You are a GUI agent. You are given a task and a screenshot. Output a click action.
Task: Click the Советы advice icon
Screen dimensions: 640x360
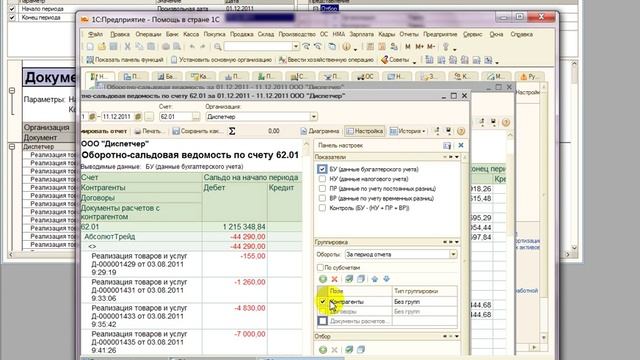click(384, 60)
